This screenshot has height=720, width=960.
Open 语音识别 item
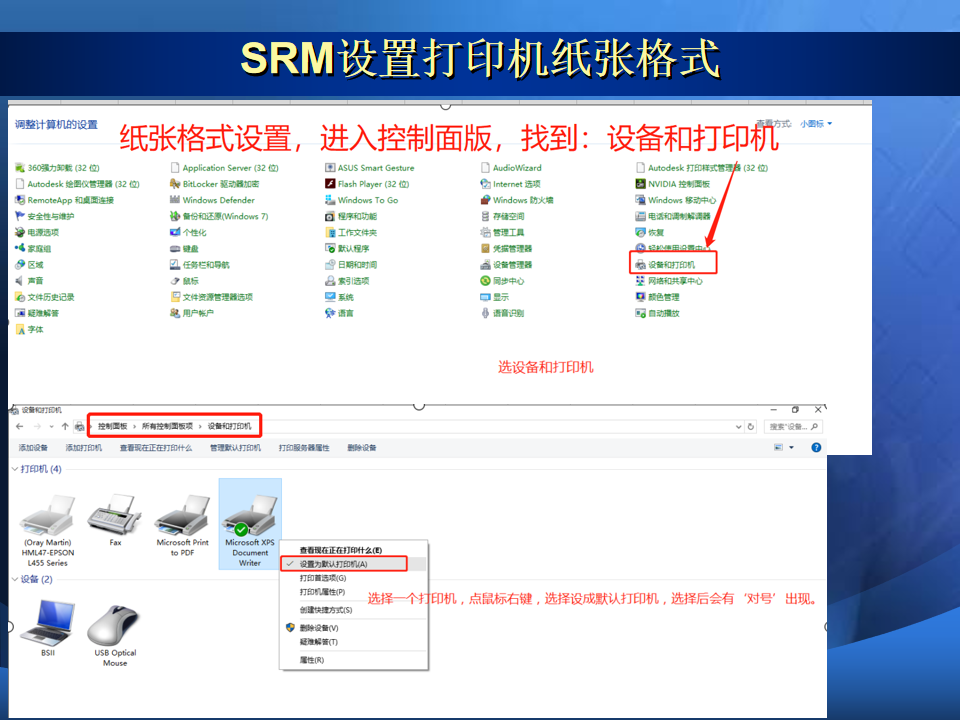[502, 313]
